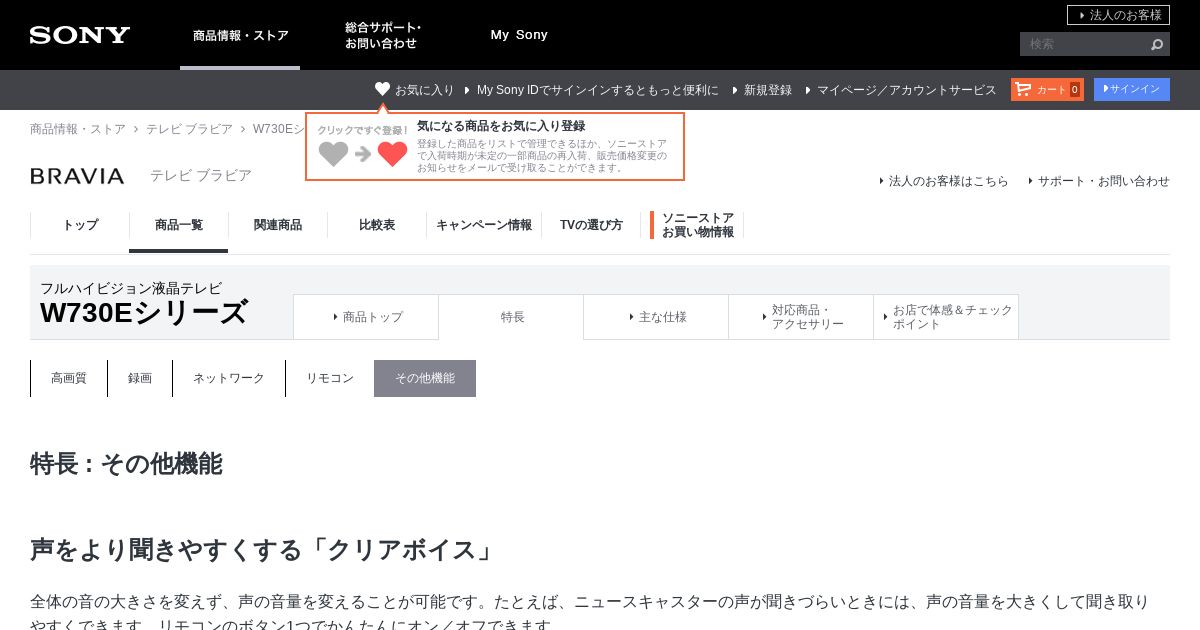Go to 商品トップ product tab
Image resolution: width=1200 pixels, height=630 pixels.
point(366,317)
